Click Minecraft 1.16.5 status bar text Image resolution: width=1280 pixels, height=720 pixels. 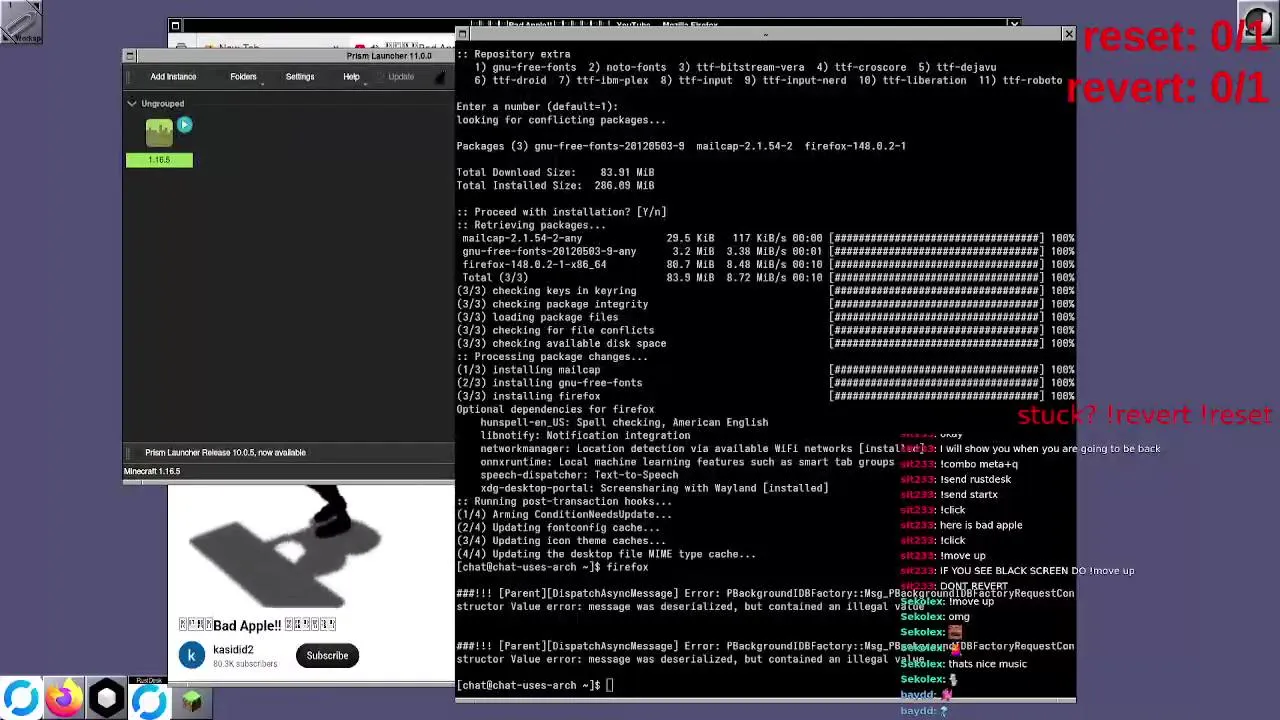pyautogui.click(x=152, y=471)
